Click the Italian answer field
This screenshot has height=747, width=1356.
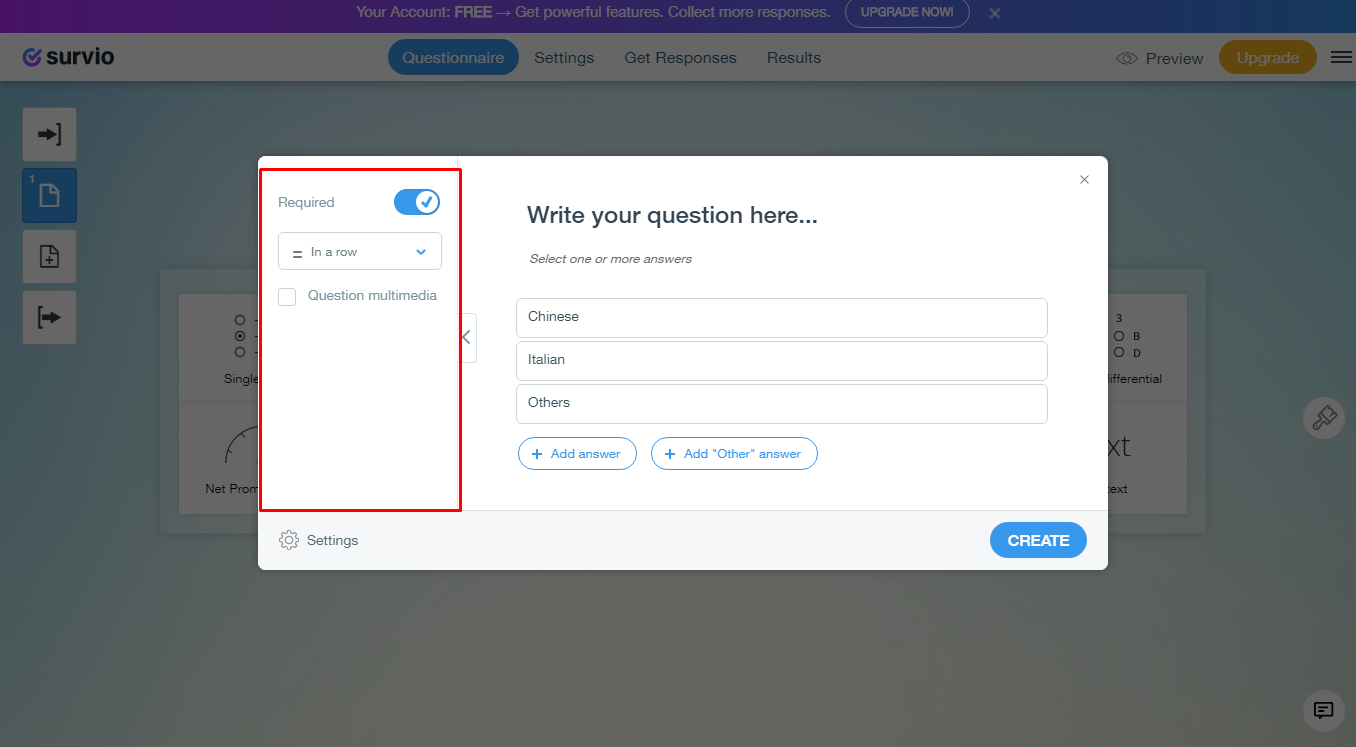(782, 360)
